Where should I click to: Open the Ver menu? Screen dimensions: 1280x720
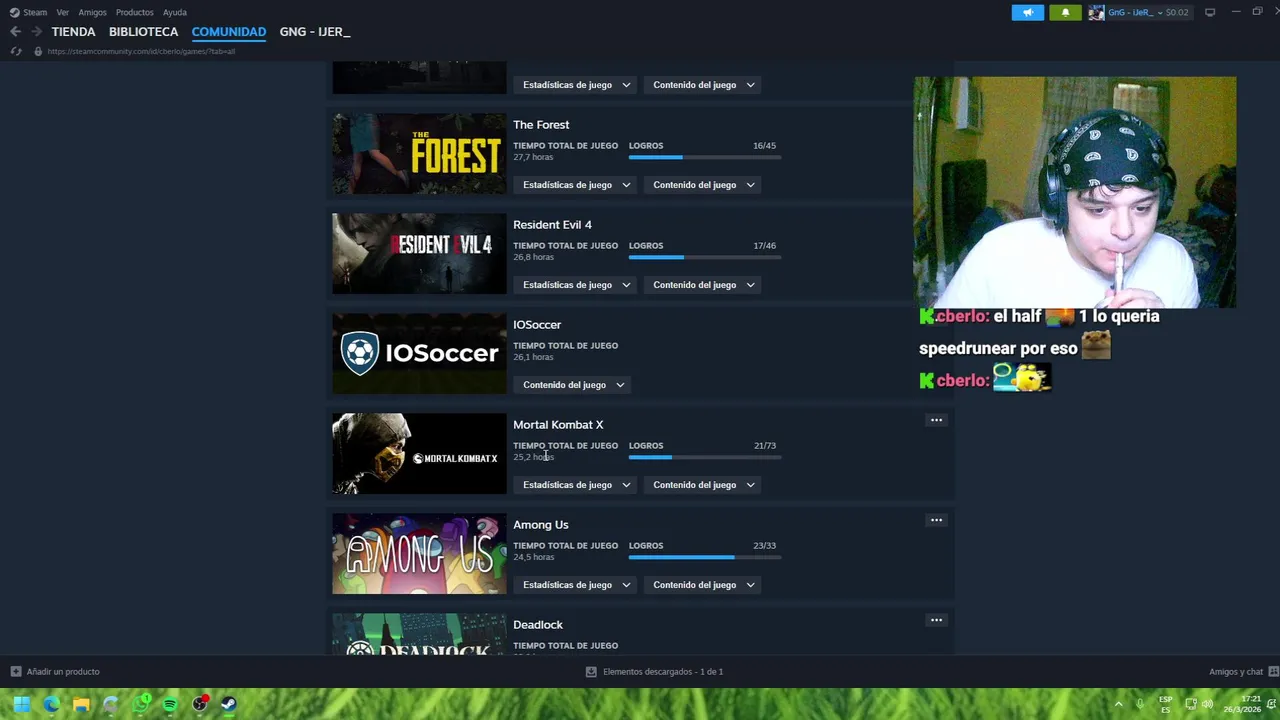[63, 12]
